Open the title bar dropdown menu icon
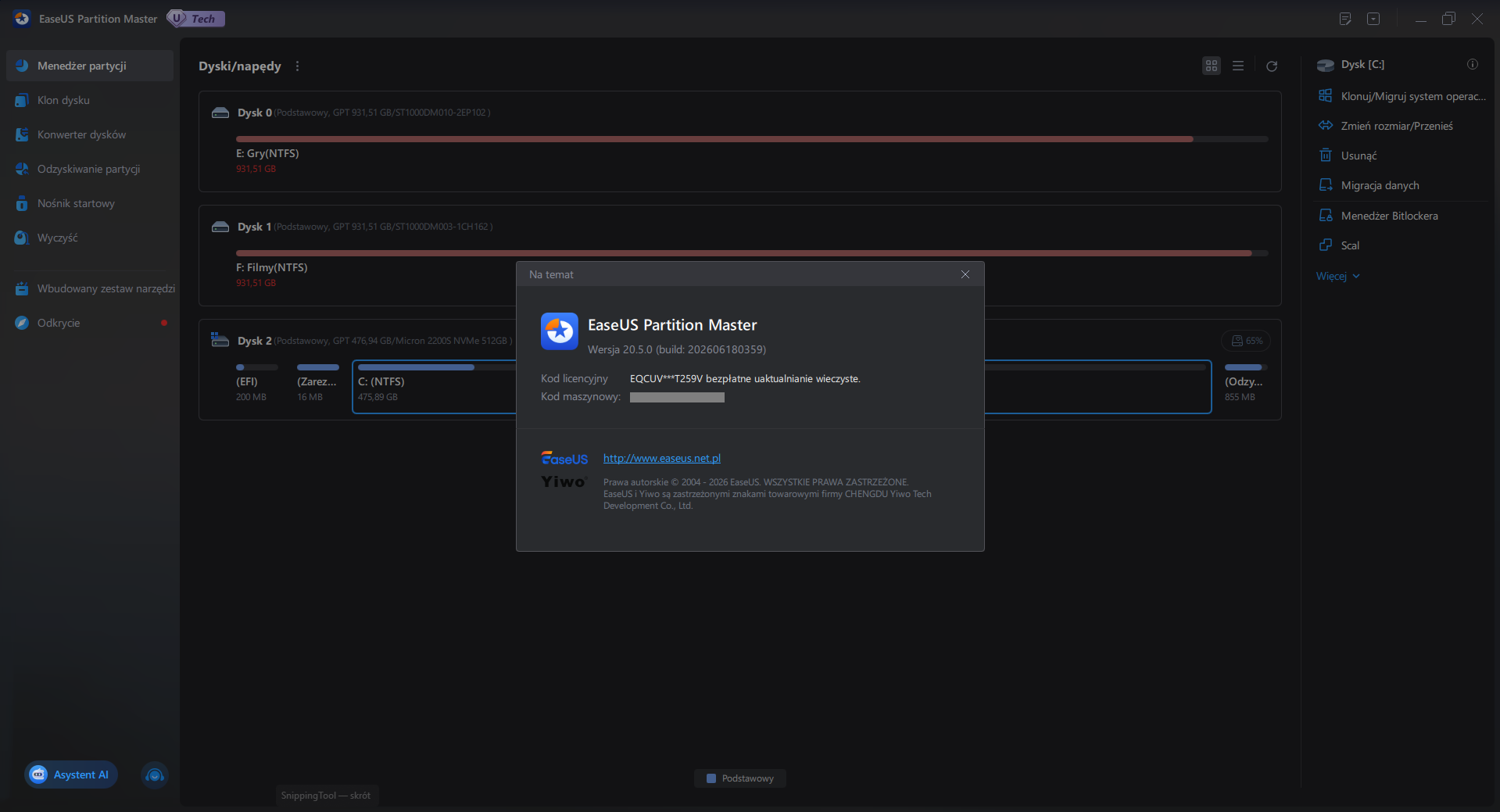The height and width of the screenshot is (812, 1500). [1373, 19]
